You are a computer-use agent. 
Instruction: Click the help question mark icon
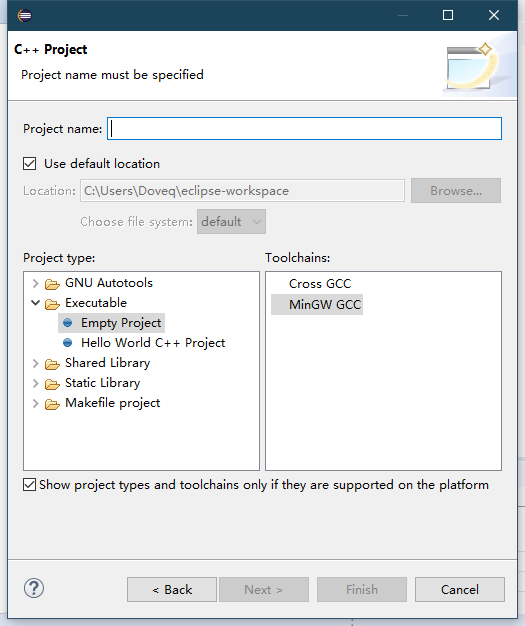[x=34, y=588]
